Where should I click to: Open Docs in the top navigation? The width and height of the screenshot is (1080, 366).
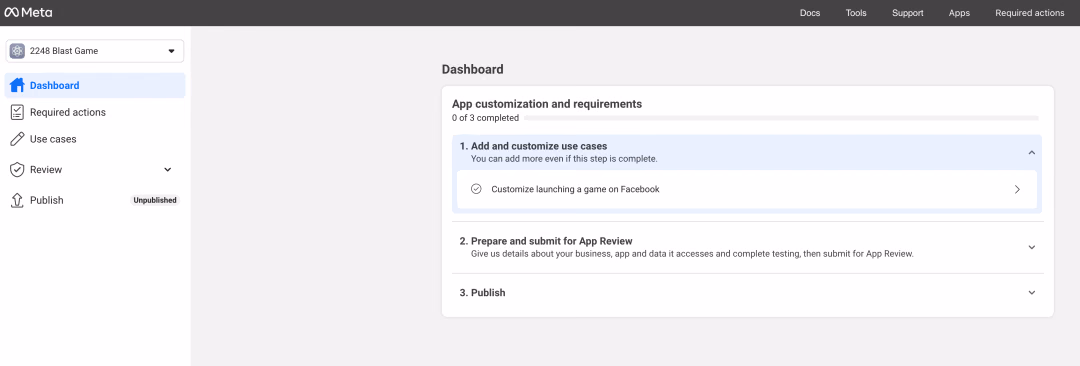[810, 12]
